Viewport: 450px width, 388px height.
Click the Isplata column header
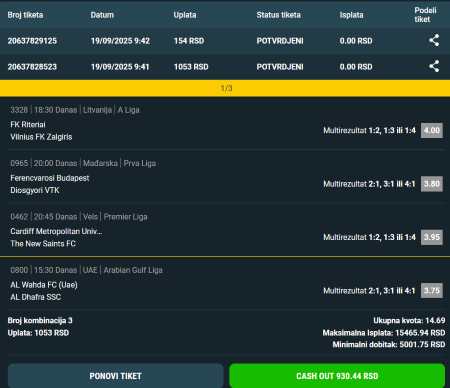(351, 15)
